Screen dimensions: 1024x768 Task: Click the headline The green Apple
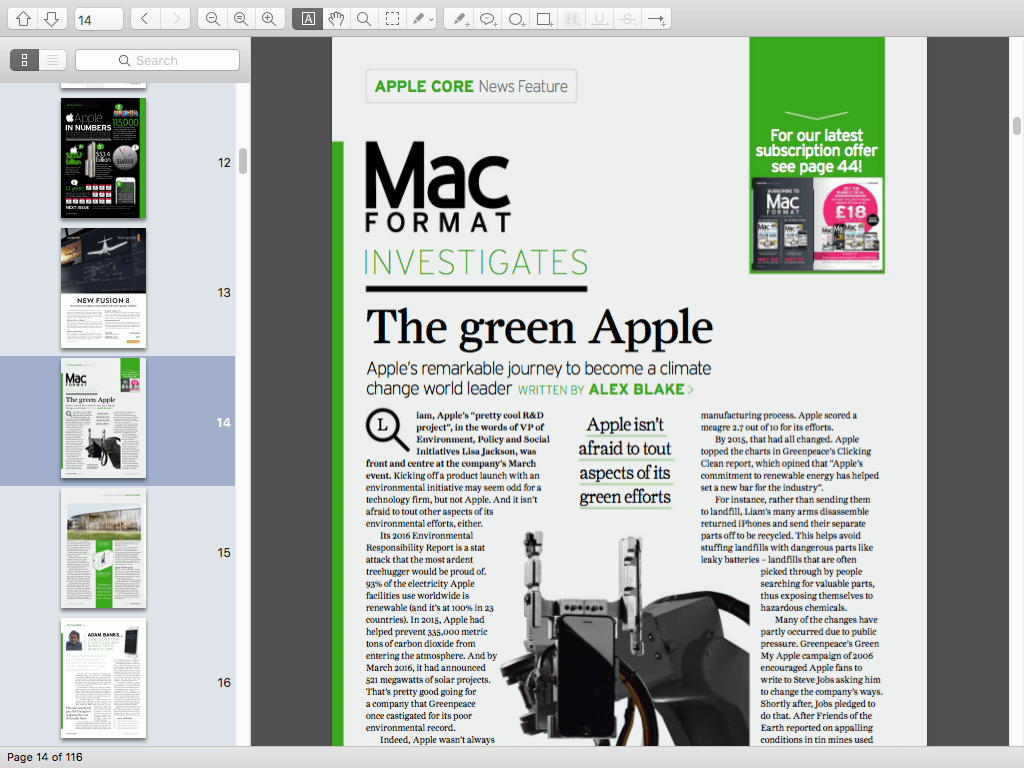(x=539, y=327)
